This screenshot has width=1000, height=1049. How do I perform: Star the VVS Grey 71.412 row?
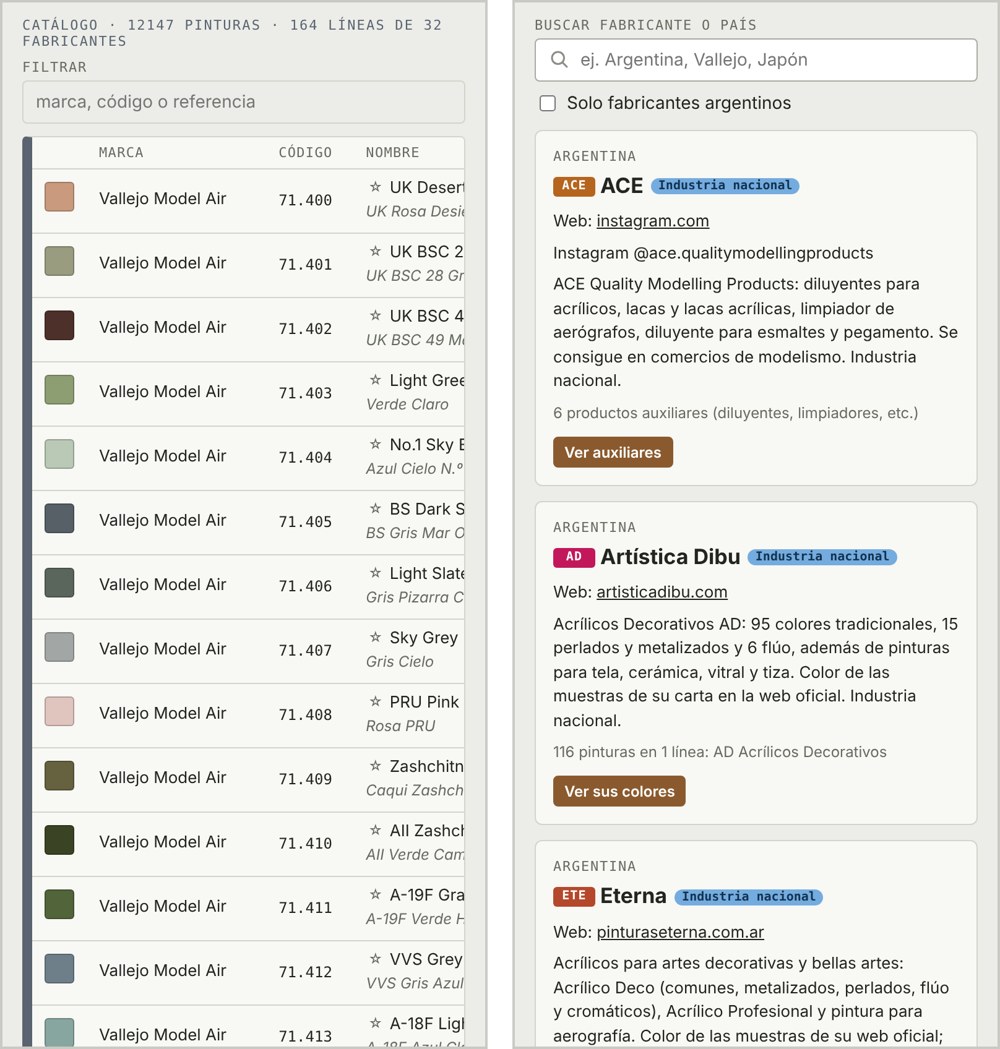coord(375,959)
